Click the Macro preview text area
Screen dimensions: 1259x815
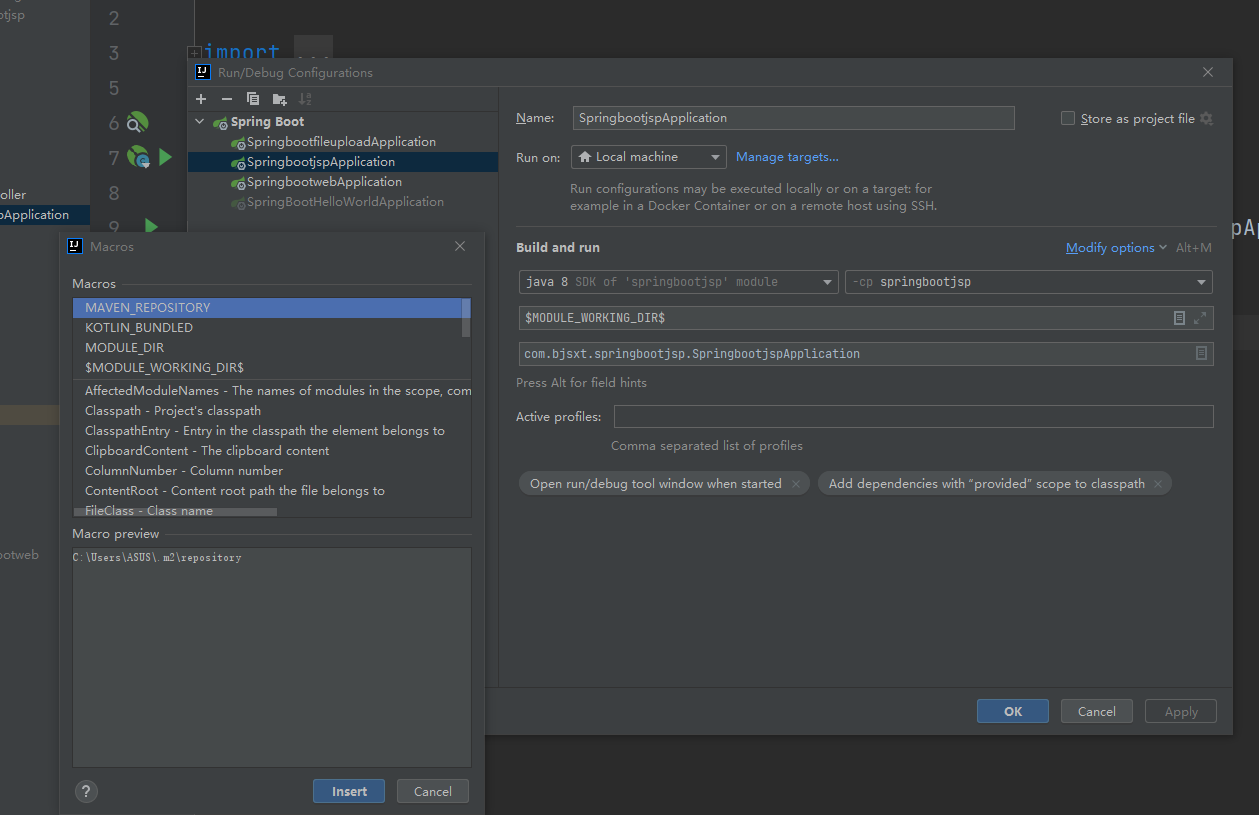(272, 657)
